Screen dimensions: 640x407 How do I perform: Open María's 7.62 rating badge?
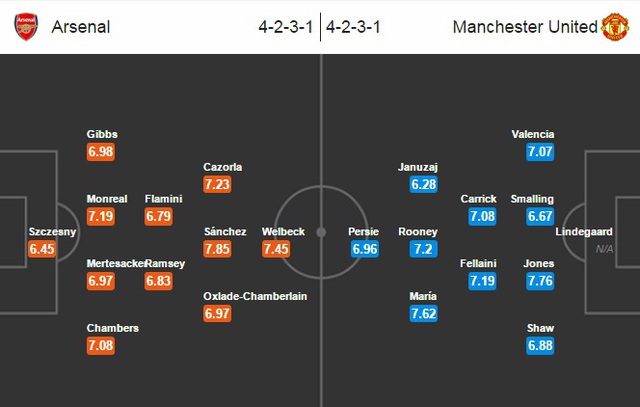[424, 313]
